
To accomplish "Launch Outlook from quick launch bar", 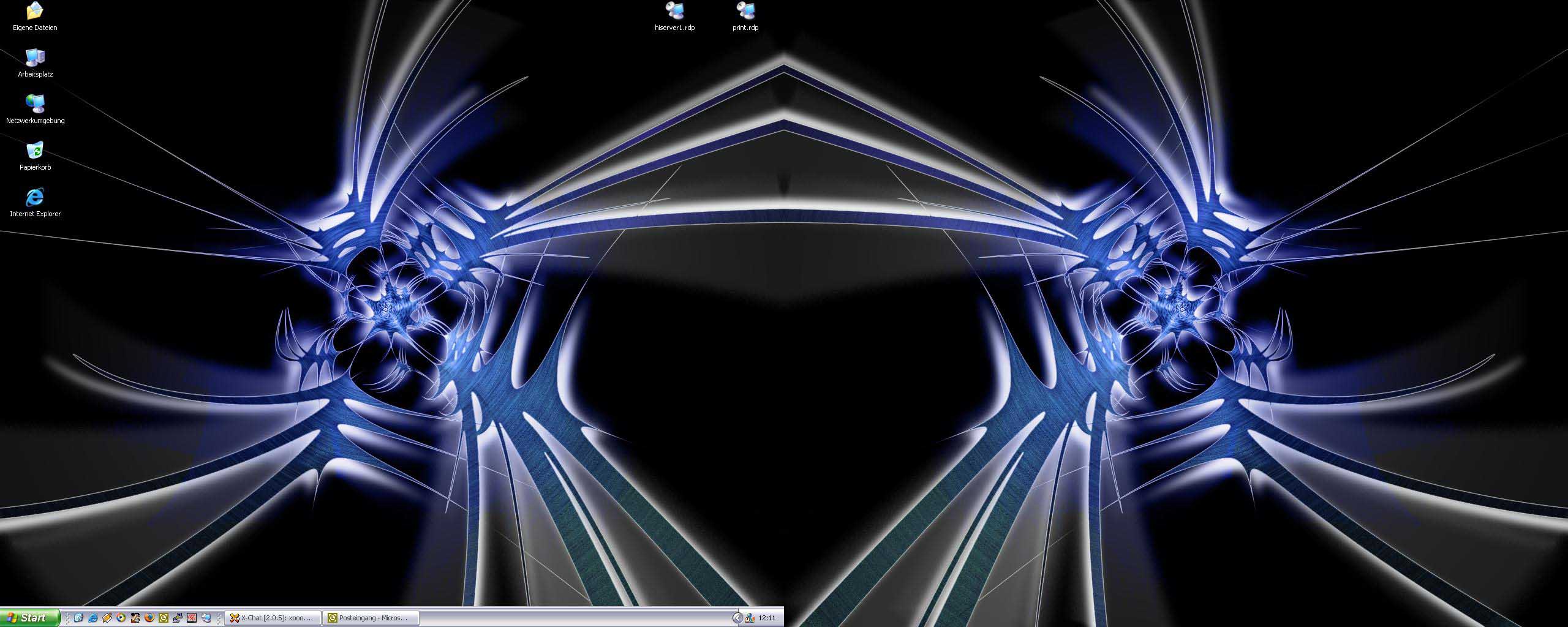I will (x=164, y=618).
